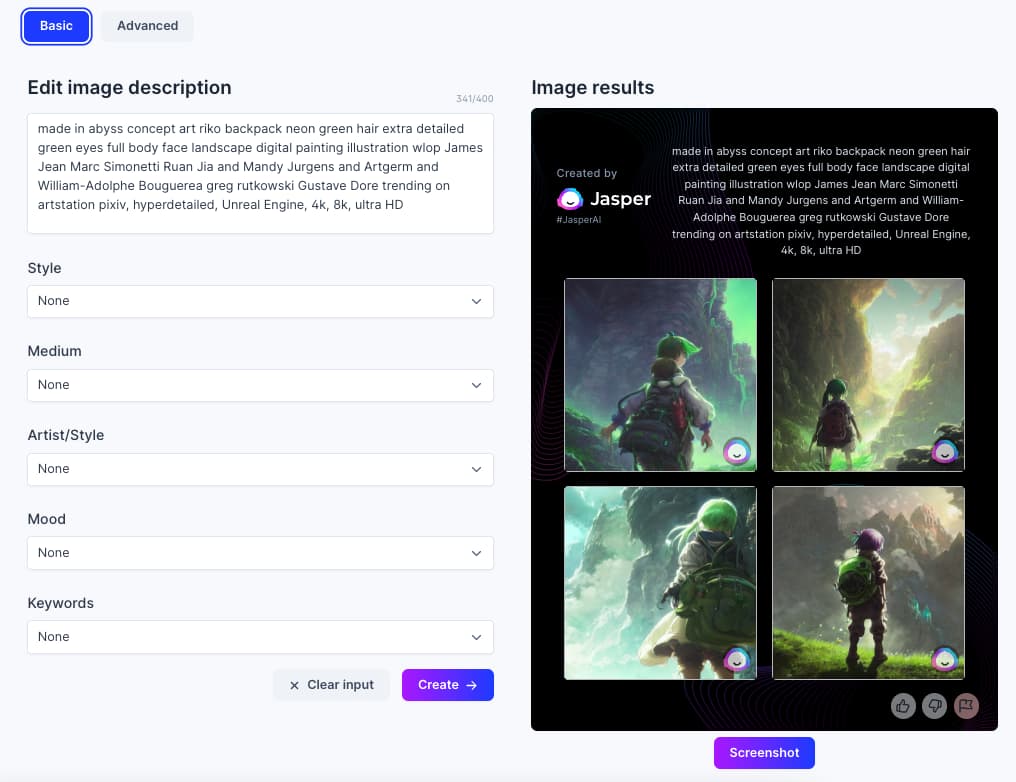Viewport: 1016px width, 782px height.
Task: Open the Mood dropdown
Action: pyautogui.click(x=260, y=553)
